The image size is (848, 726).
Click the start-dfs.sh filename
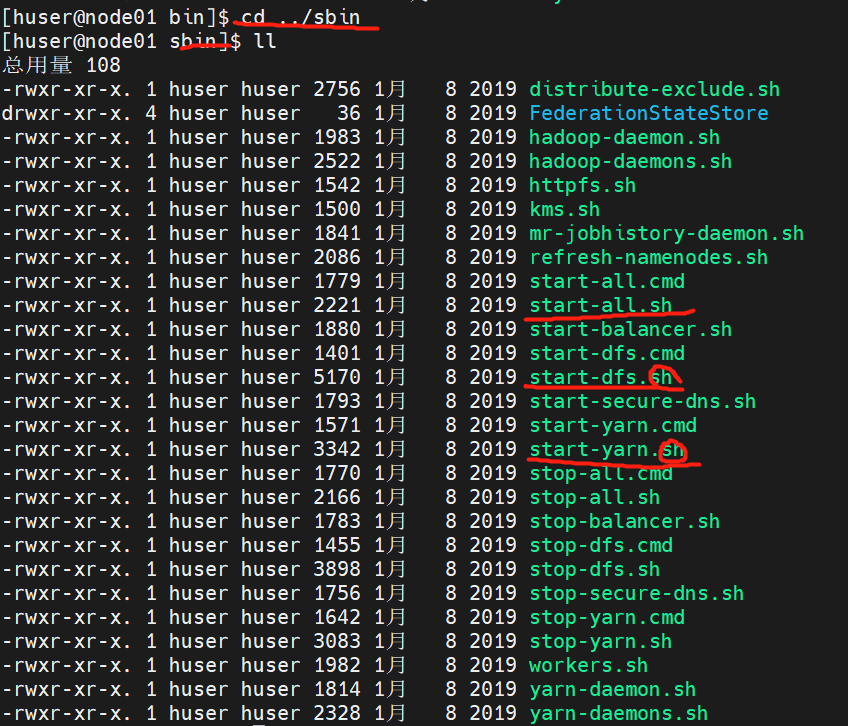[600, 377]
